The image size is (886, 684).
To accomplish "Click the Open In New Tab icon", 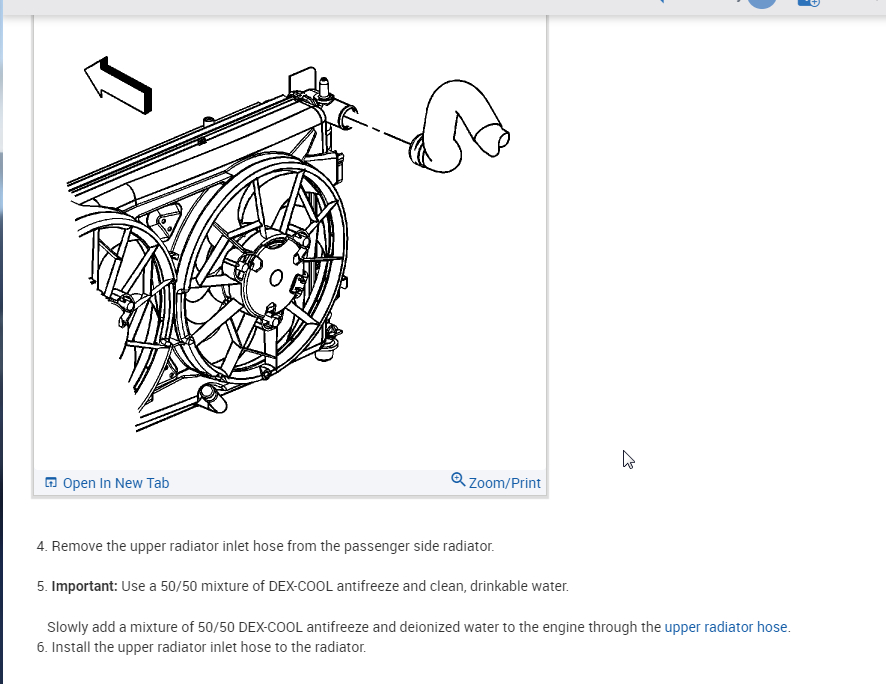I will 51,482.
